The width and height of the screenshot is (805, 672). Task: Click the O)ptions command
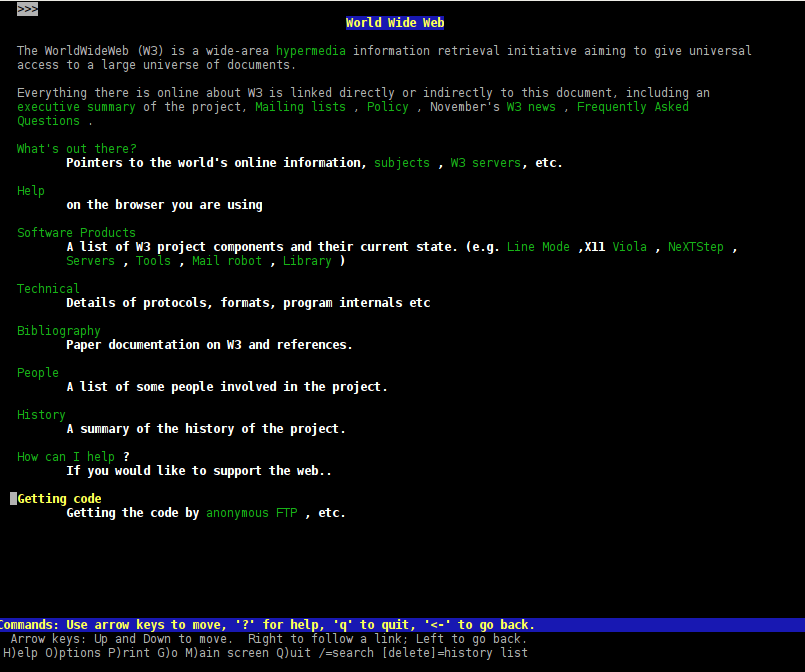point(73,653)
